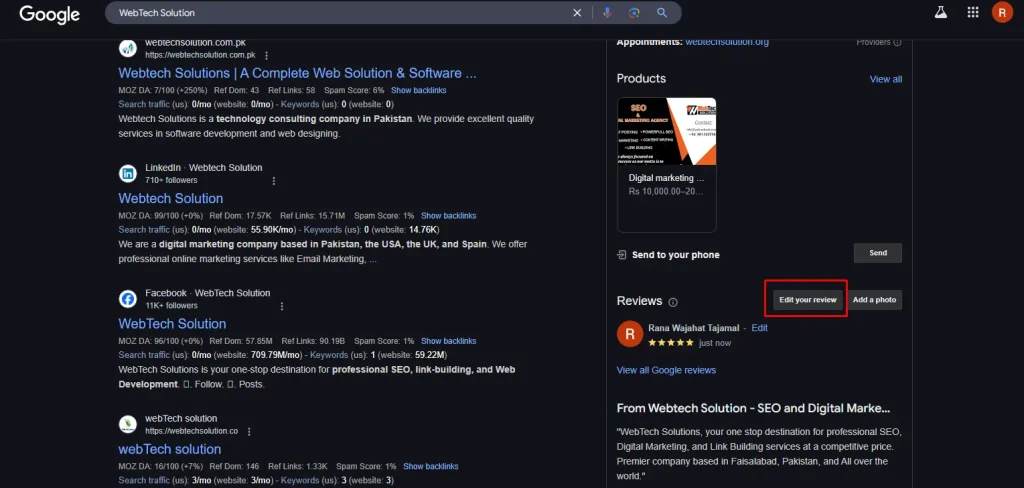Viewport: 1024px width, 488px height.
Task: Click the Send to your phone icon
Action: point(622,255)
